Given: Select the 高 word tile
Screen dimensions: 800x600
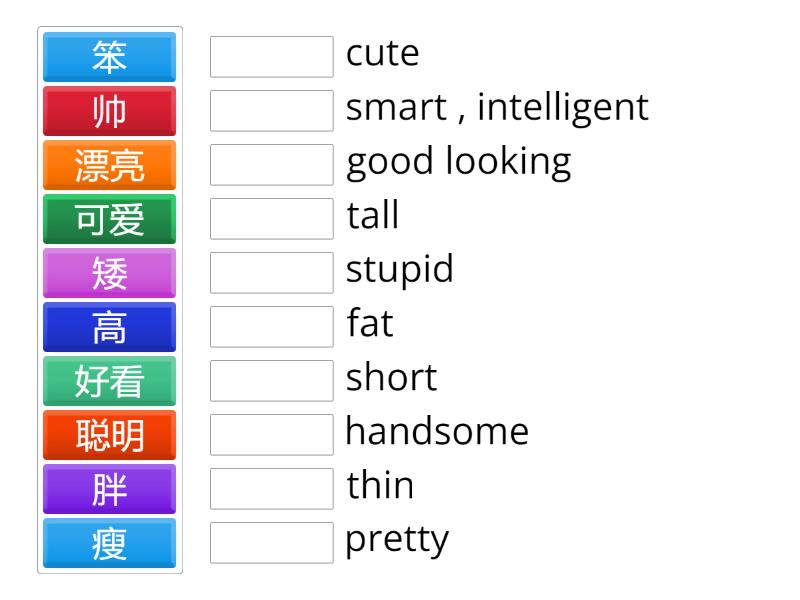Looking at the screenshot, I should [109, 327].
